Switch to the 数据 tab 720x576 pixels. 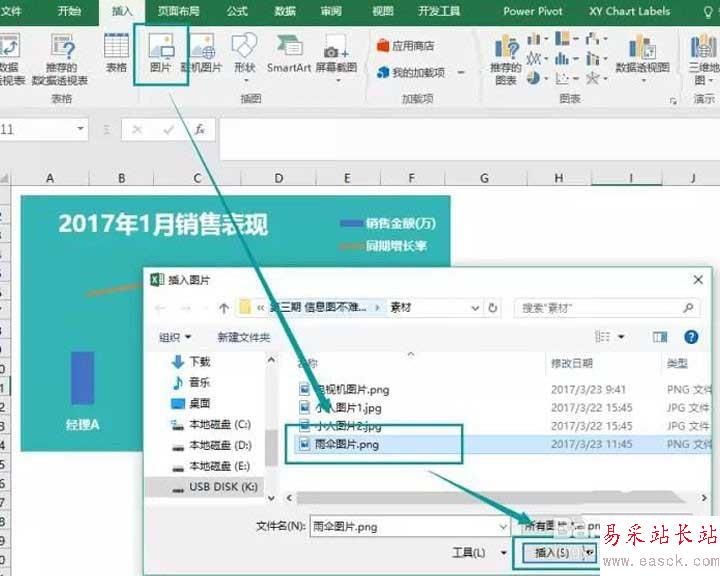click(x=285, y=11)
